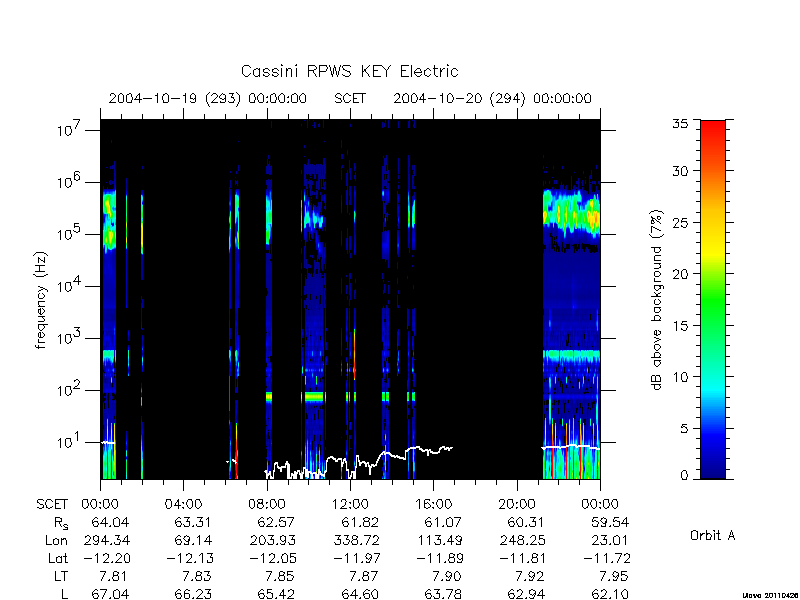This screenshot has width=800, height=600.
Task: Click the L value '62.10'
Action: (x=610, y=594)
